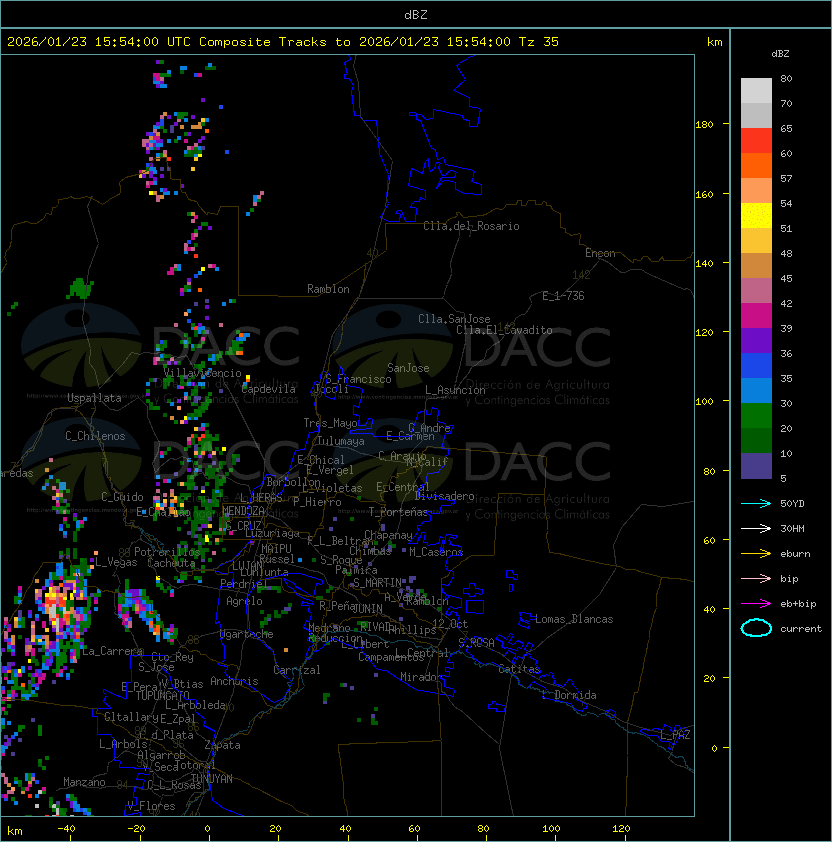The image size is (832, 842).
Task: Select the yellow 54–51 dBZ swatch
Action: click(x=756, y=216)
